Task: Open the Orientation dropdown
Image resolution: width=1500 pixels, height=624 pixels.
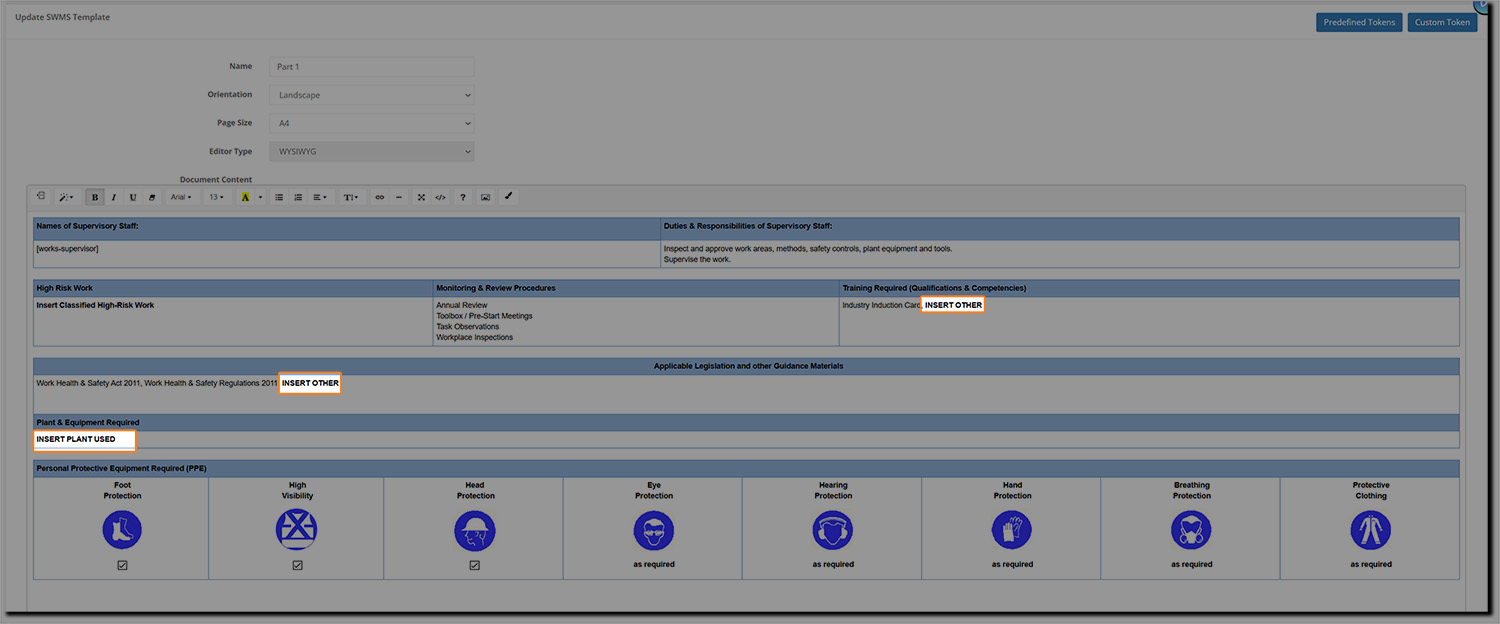Action: click(371, 95)
